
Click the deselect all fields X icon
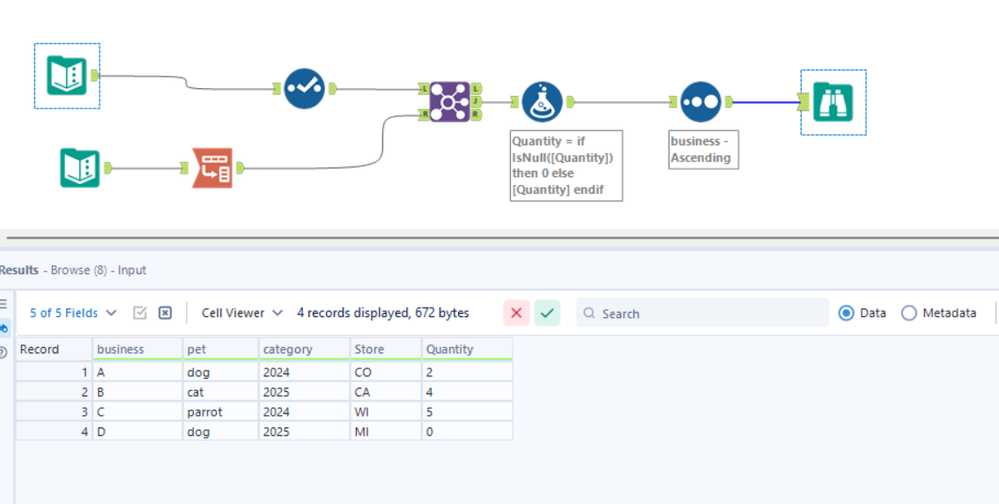pos(165,313)
